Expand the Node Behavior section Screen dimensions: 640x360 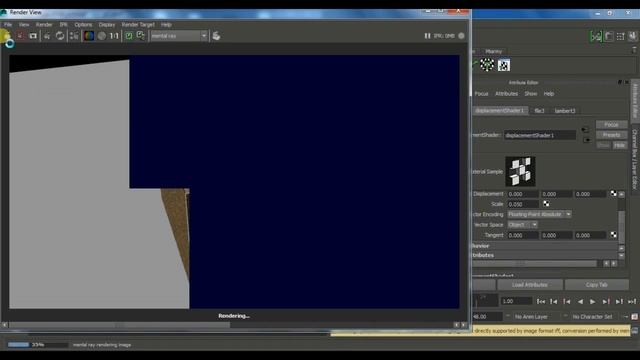coord(545,246)
